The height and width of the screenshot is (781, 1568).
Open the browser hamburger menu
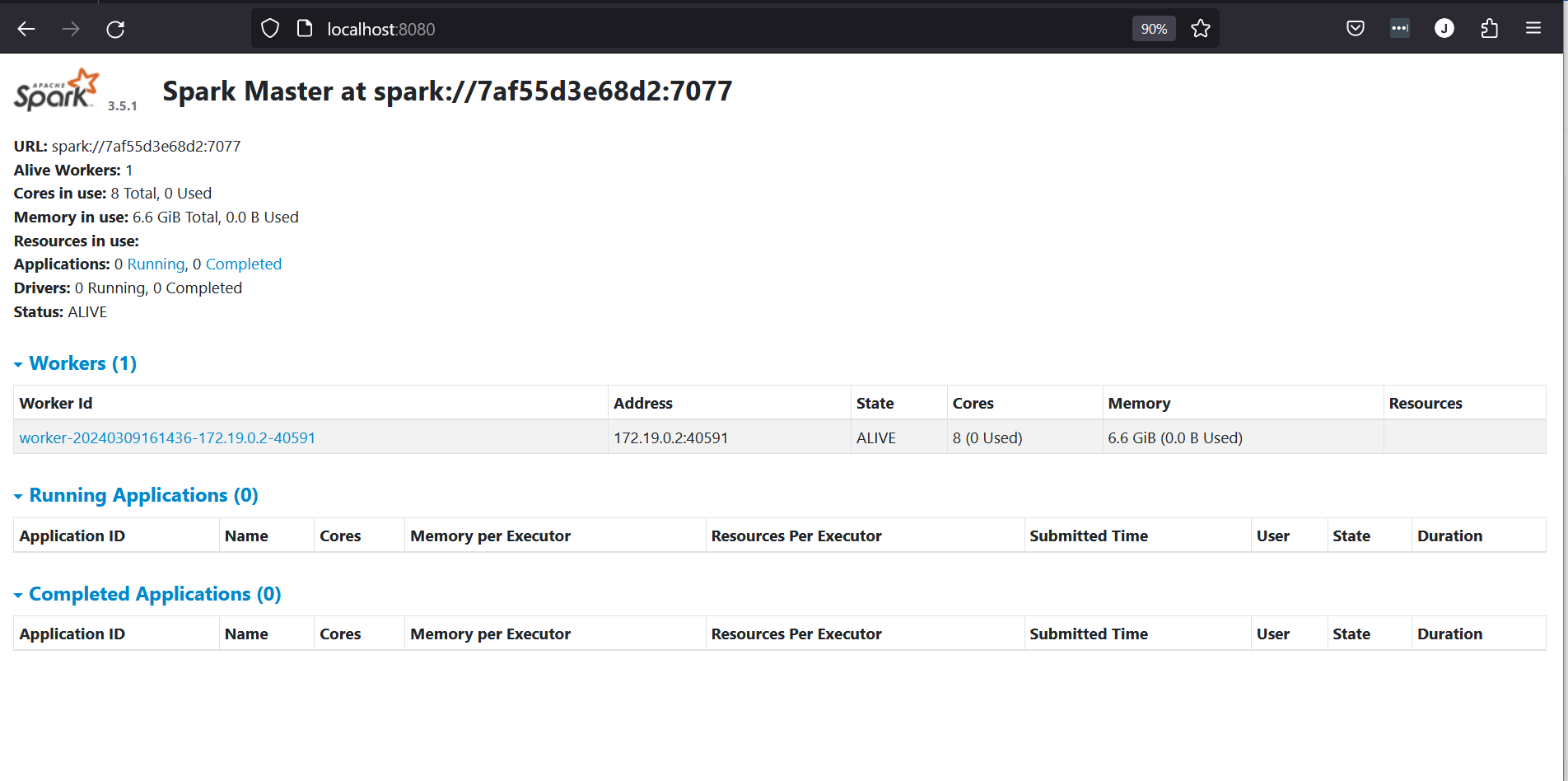point(1533,29)
